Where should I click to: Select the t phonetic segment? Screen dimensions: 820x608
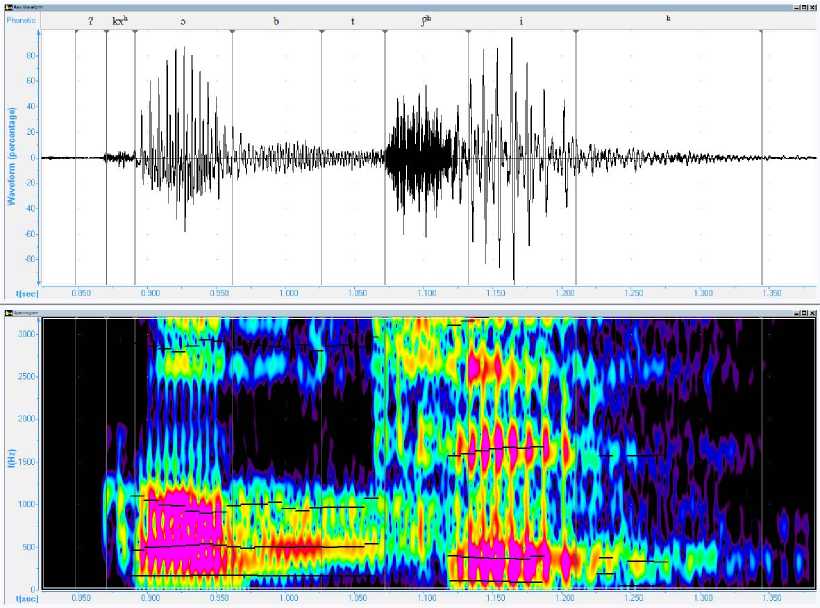[x=352, y=20]
